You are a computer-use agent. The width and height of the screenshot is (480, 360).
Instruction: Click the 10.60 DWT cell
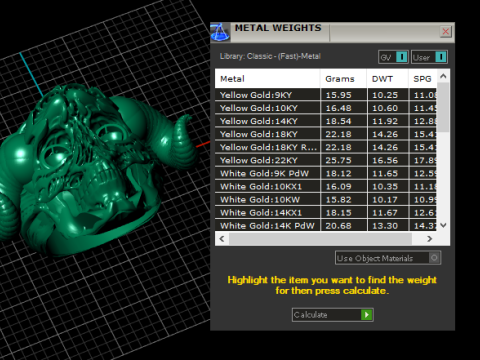coord(388,108)
